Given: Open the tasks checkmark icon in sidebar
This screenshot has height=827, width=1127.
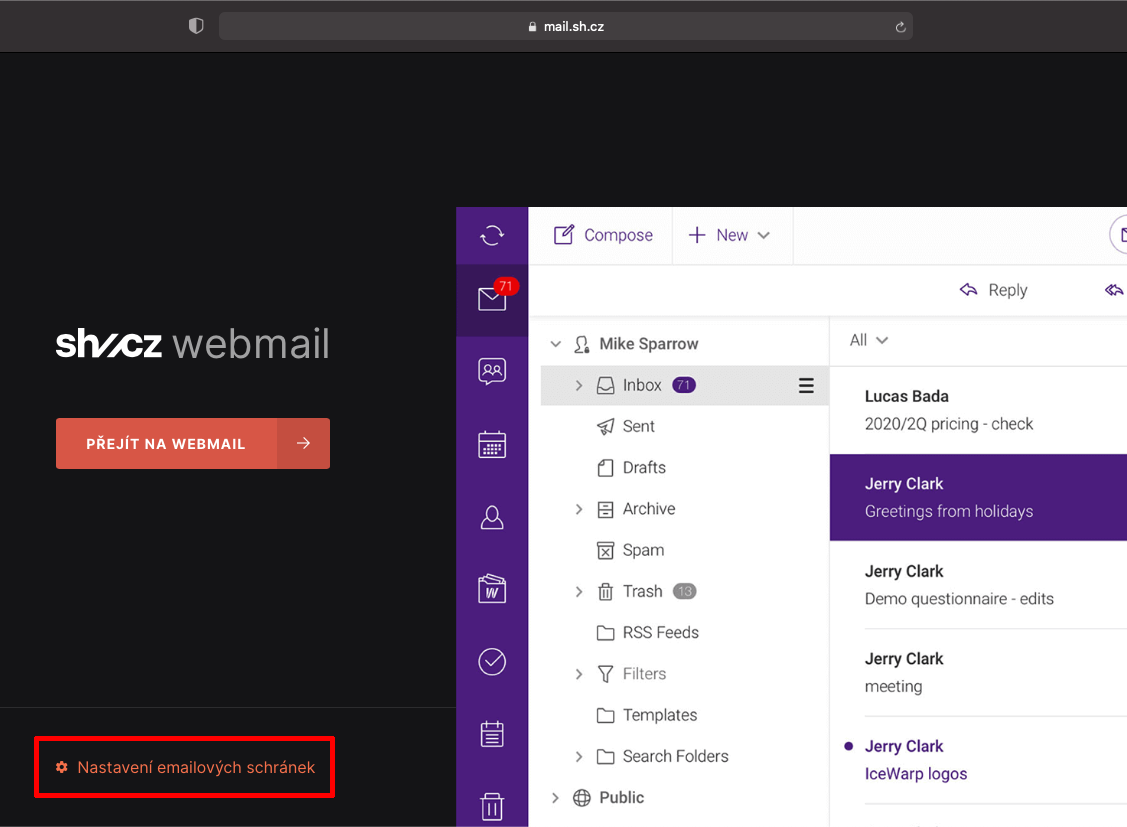Looking at the screenshot, I should [492, 662].
